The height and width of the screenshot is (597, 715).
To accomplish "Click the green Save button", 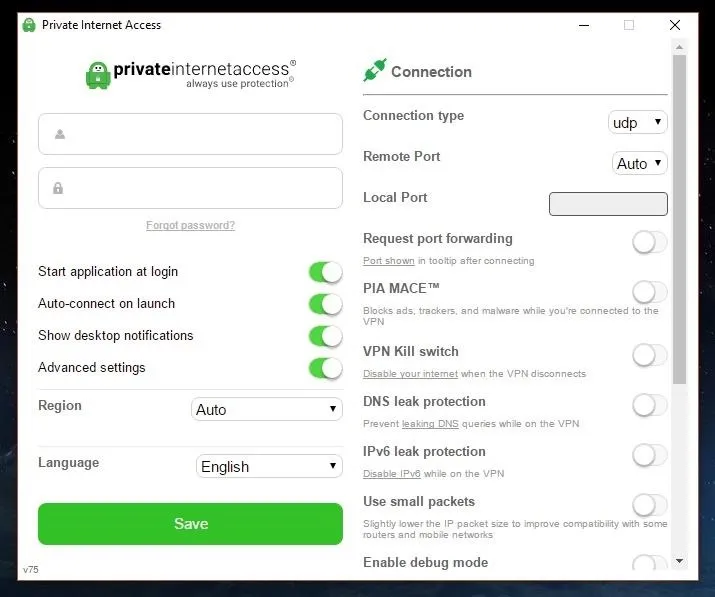I will click(x=190, y=524).
